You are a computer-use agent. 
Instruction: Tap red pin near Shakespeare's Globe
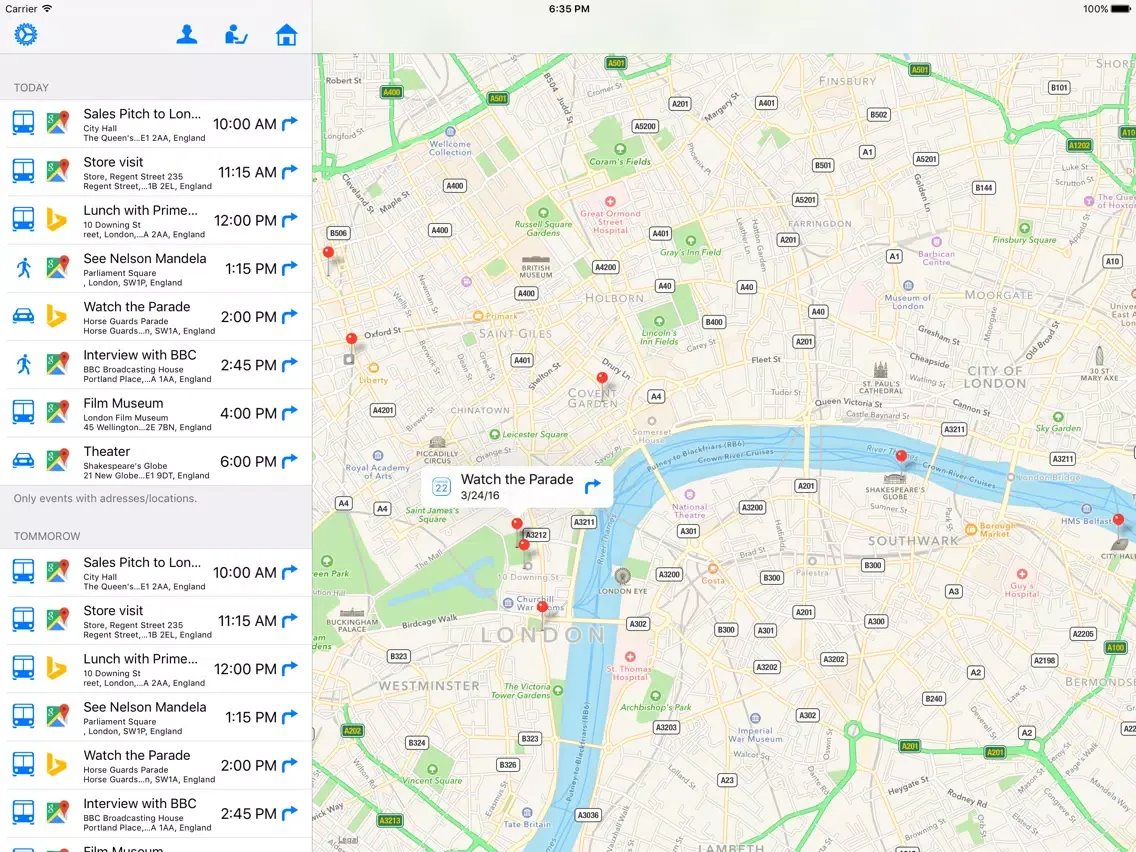tap(901, 456)
